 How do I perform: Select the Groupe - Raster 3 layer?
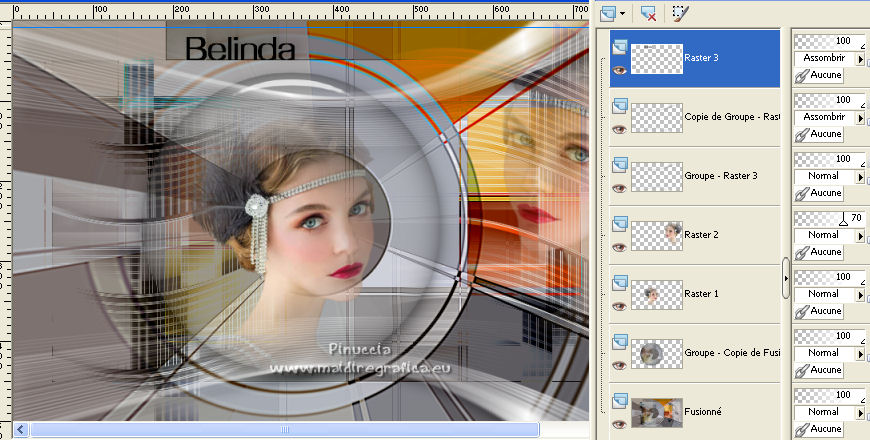(x=721, y=176)
